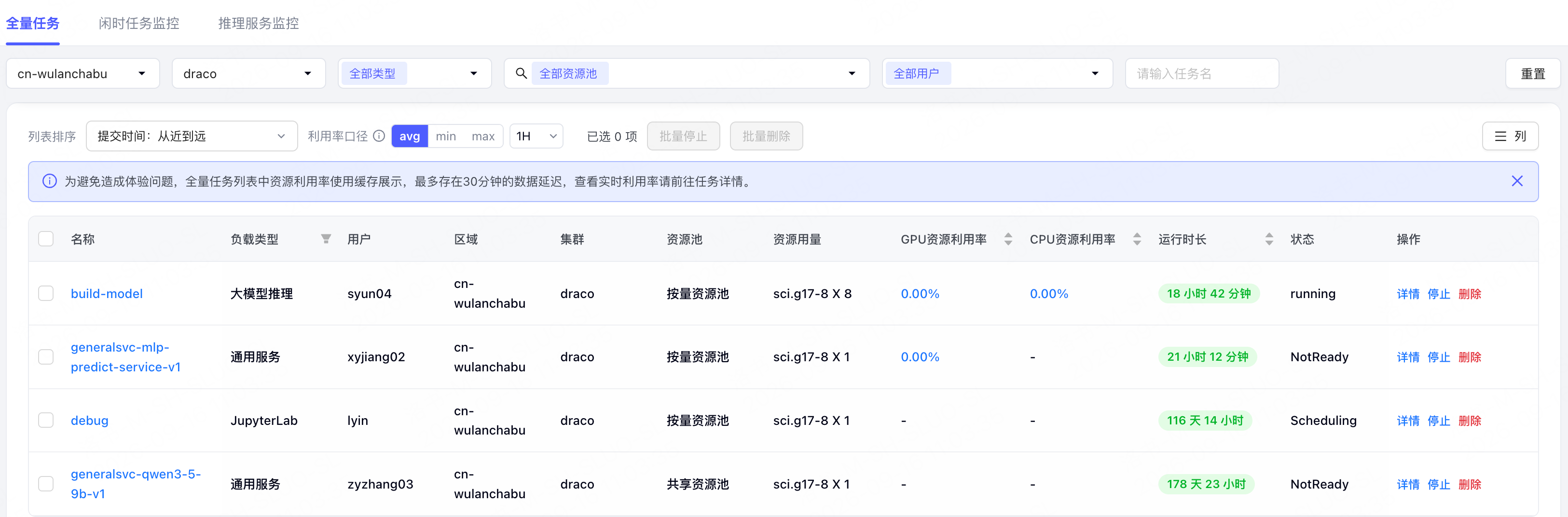Expand the 全部类型 type dropdown
Viewport: 1568px width, 517px height.
(x=414, y=74)
